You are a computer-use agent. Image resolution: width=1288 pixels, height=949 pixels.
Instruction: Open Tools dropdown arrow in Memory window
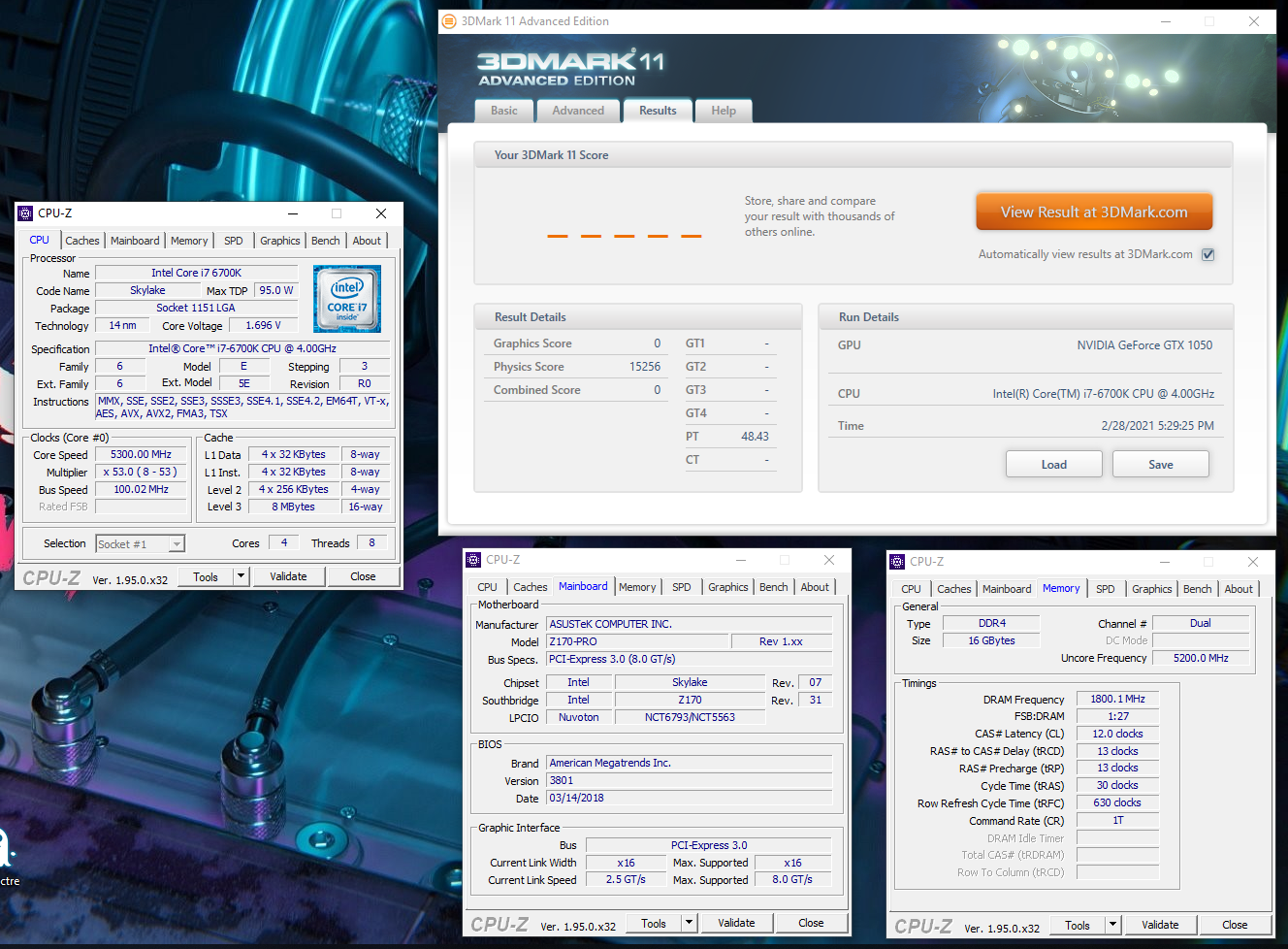click(1112, 925)
